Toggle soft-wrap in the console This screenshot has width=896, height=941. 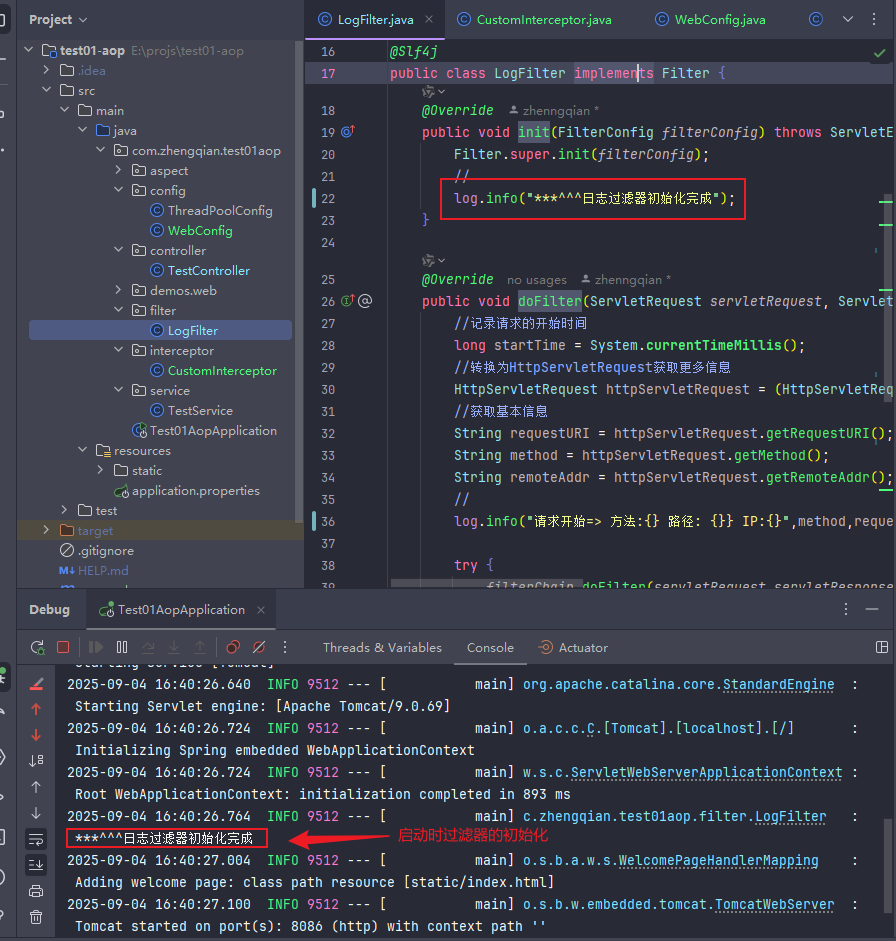pos(36,840)
